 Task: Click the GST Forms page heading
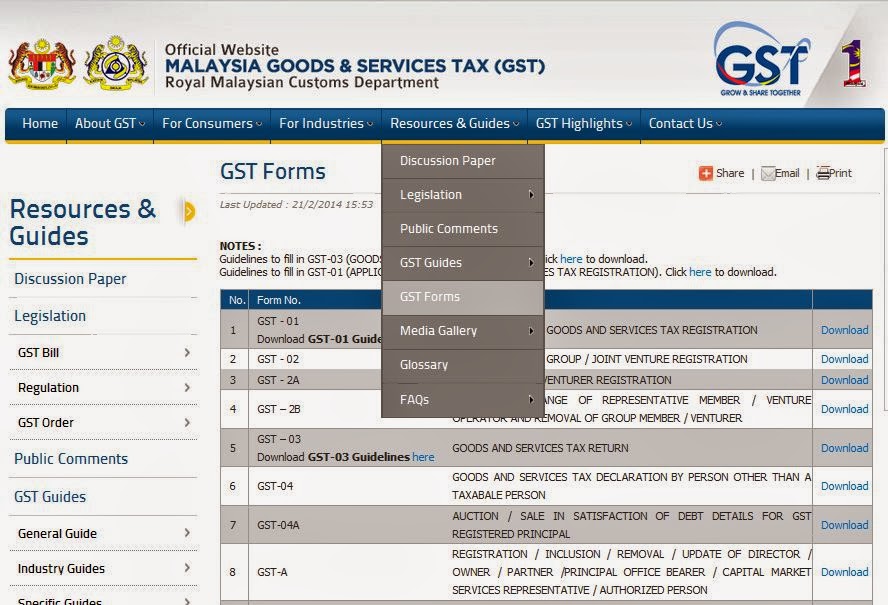tap(273, 172)
